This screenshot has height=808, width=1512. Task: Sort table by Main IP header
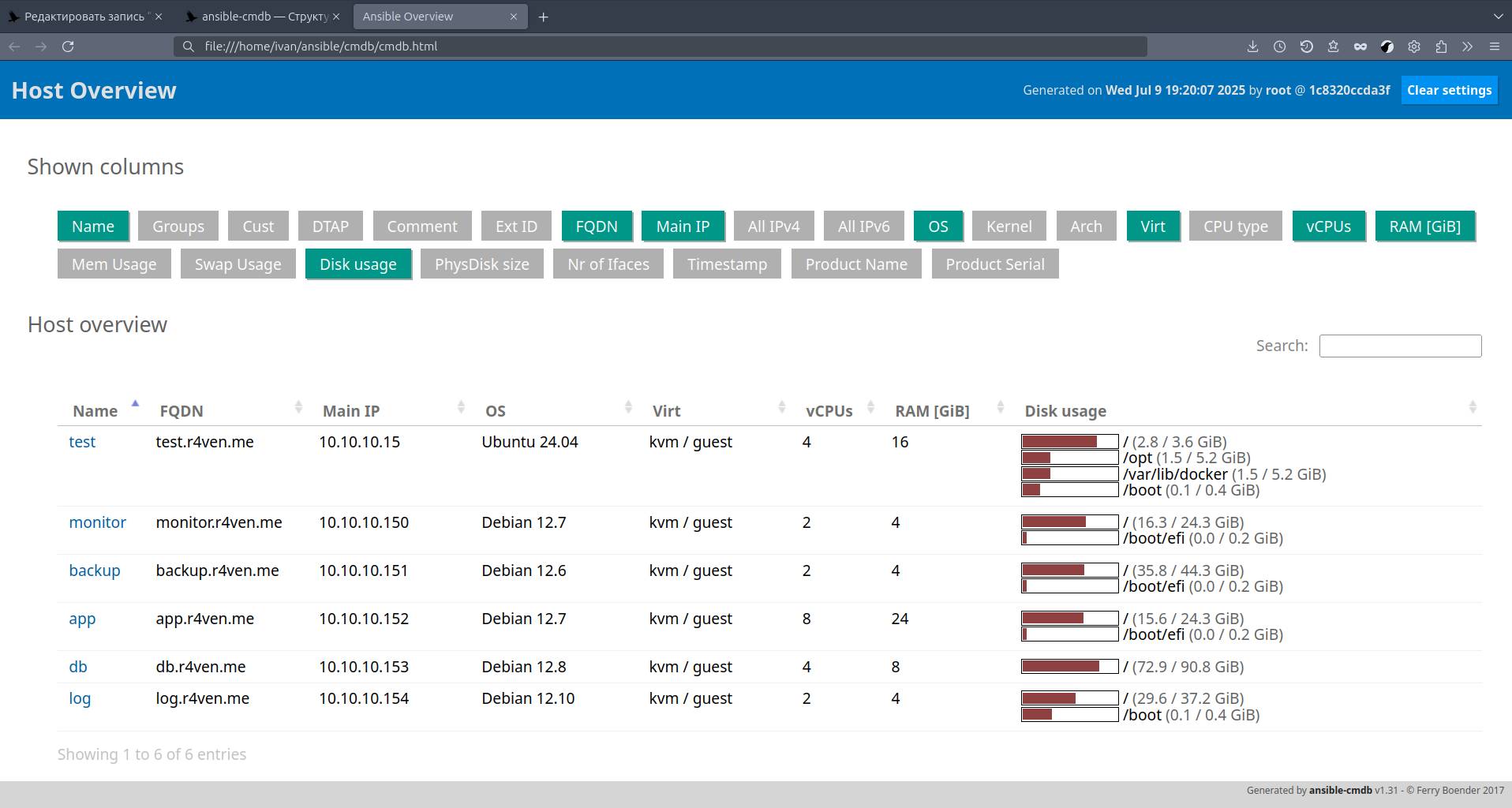tap(351, 411)
